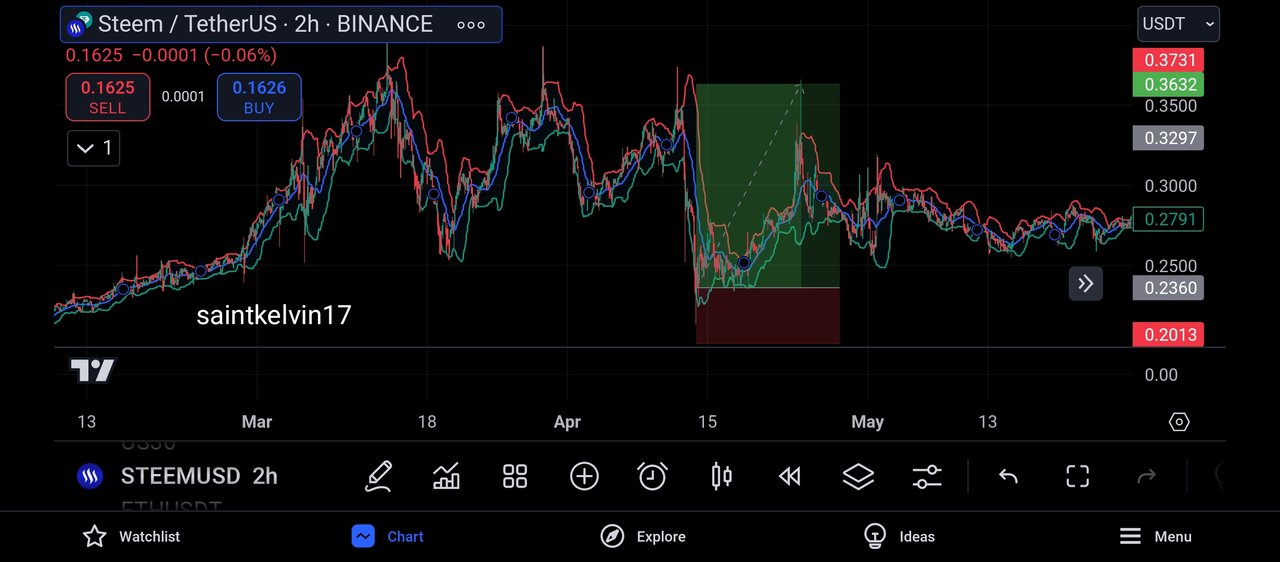Click the Apr label on time axis
The height and width of the screenshot is (562, 1280).
coord(567,422)
